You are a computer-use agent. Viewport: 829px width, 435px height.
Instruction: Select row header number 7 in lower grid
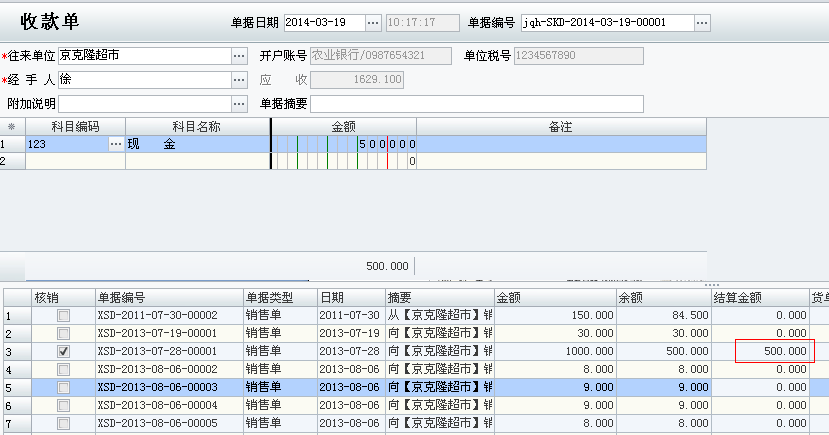click(17, 424)
